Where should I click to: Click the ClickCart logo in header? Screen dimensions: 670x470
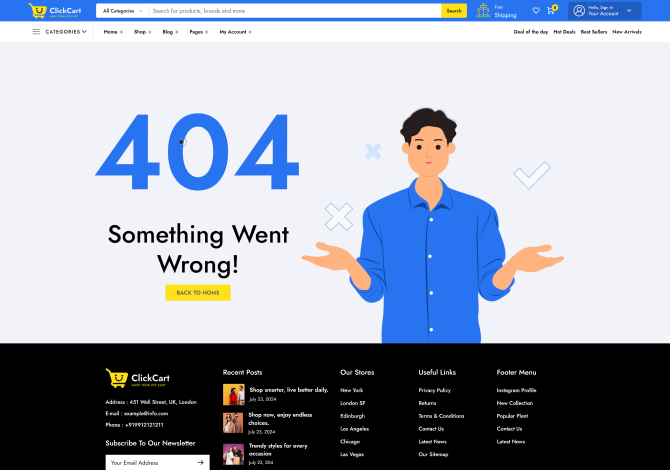pos(55,11)
